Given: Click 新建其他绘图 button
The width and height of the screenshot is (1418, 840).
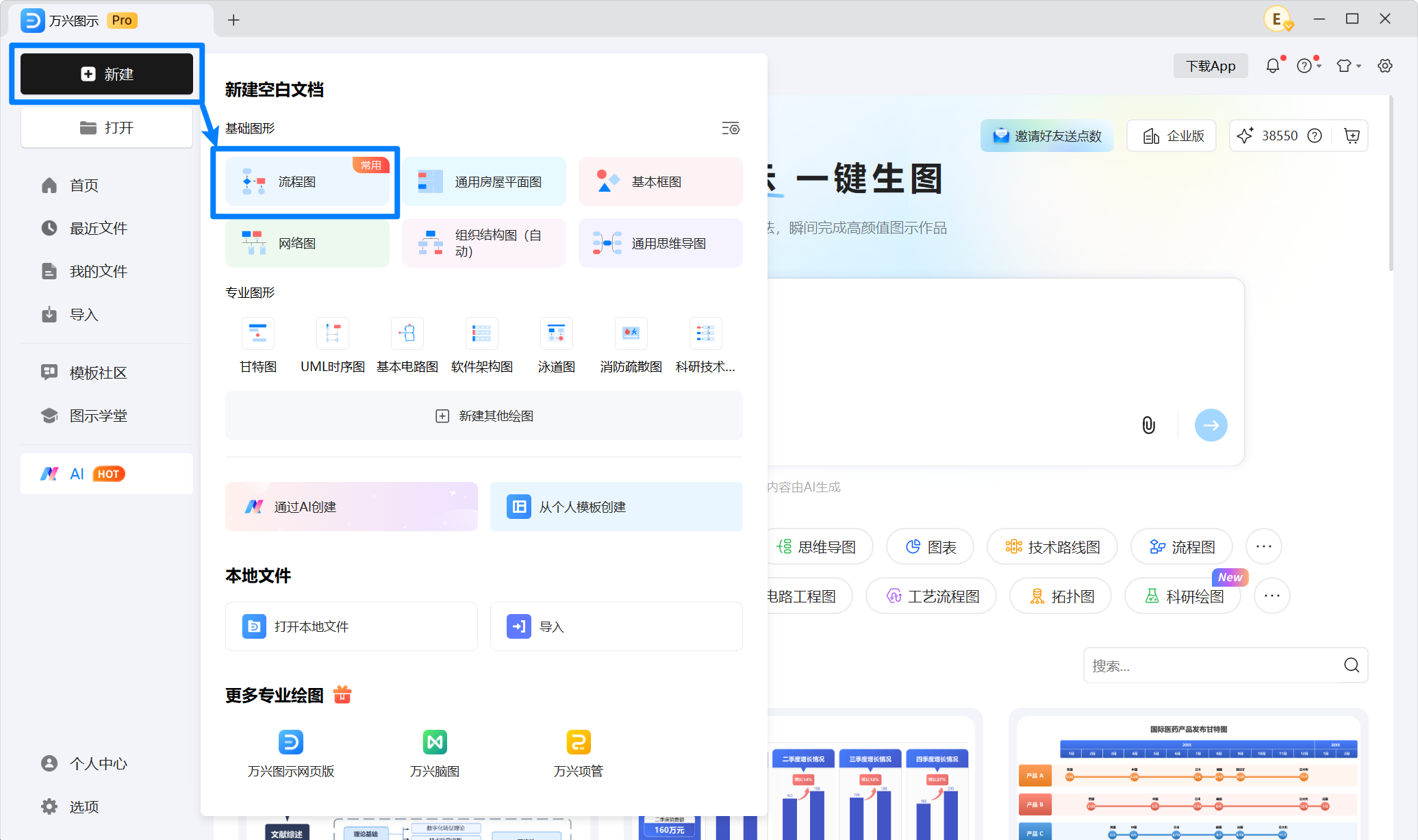Looking at the screenshot, I should click(484, 416).
